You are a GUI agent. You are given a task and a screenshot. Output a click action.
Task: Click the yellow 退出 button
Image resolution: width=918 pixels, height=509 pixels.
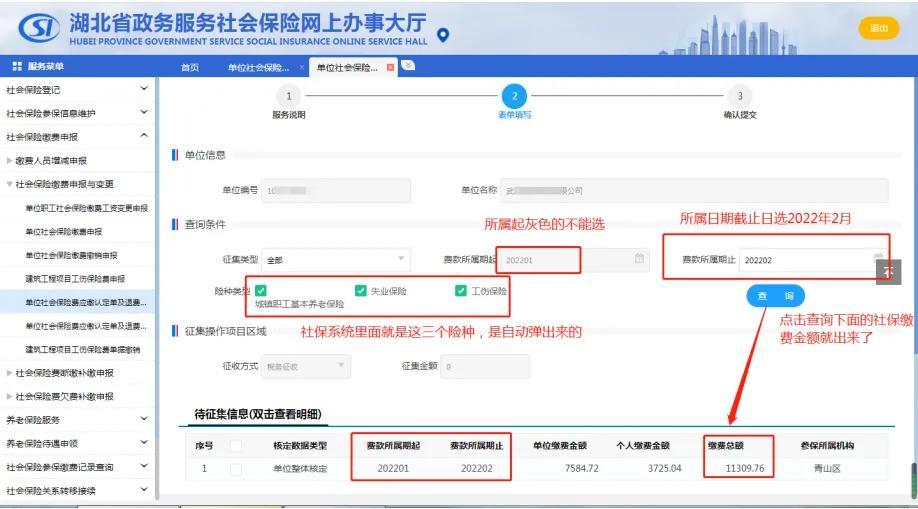[878, 28]
